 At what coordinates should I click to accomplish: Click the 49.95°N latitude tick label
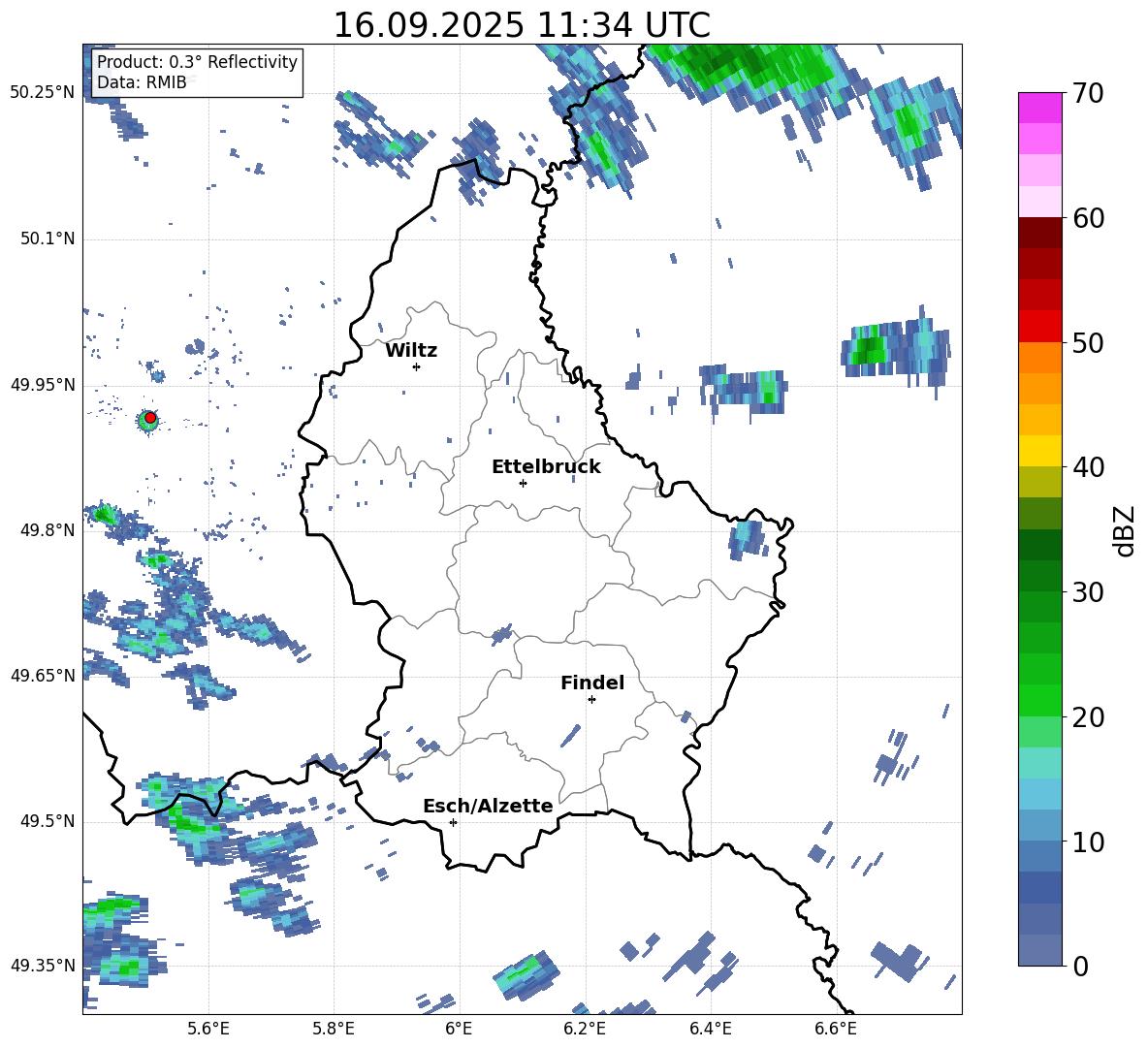(x=43, y=384)
